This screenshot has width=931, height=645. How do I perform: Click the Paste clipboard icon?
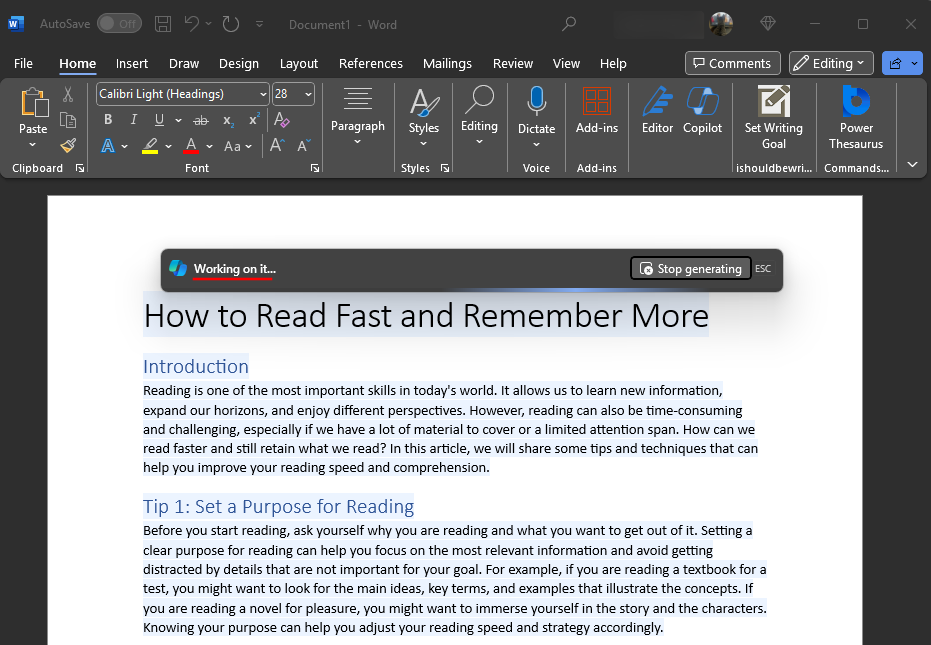click(33, 102)
